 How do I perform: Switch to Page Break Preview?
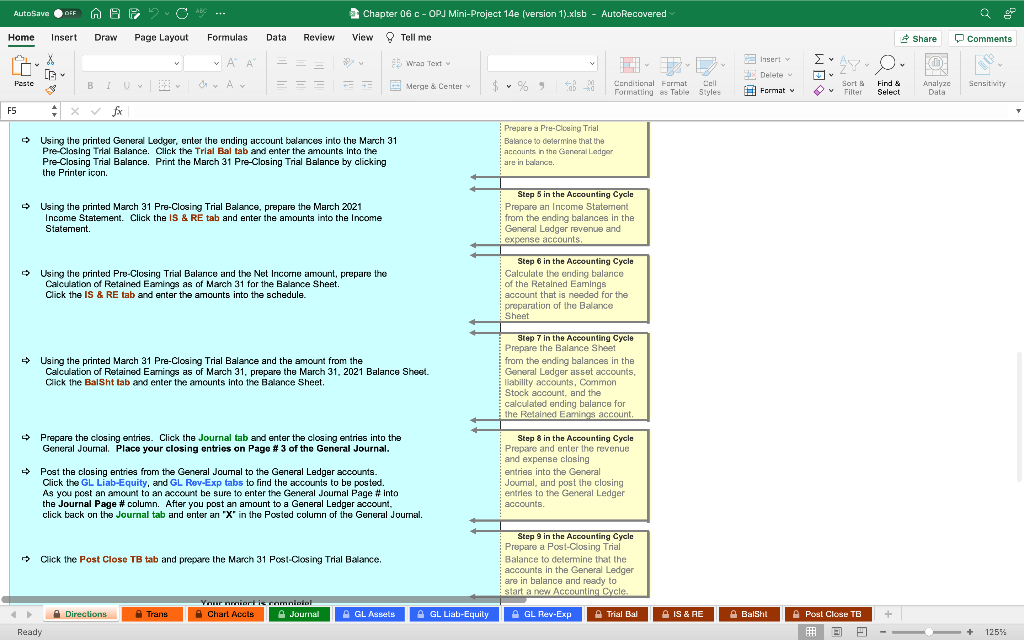[x=862, y=632]
